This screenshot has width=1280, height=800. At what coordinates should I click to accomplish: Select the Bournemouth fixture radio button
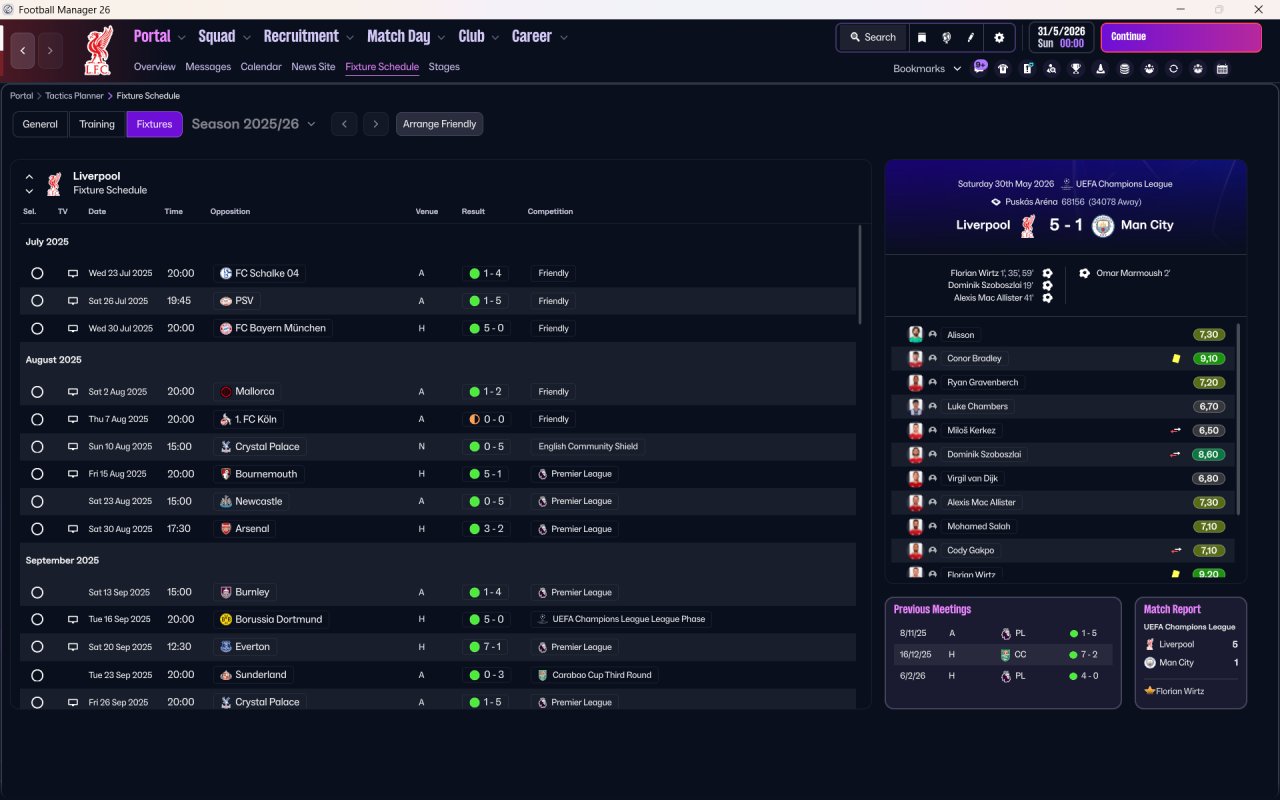point(37,474)
